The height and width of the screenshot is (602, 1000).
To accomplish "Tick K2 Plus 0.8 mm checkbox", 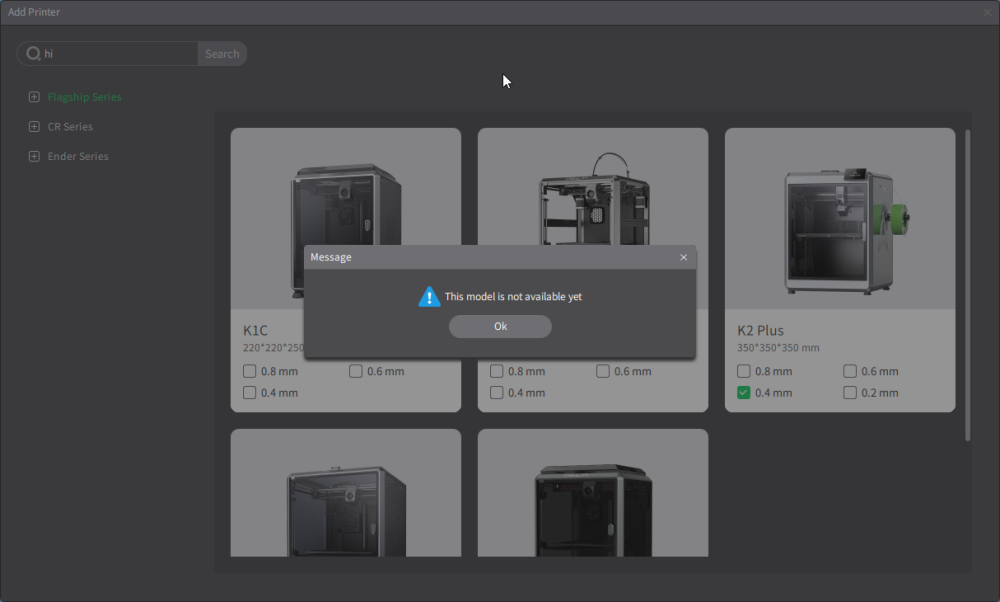I will [x=744, y=371].
